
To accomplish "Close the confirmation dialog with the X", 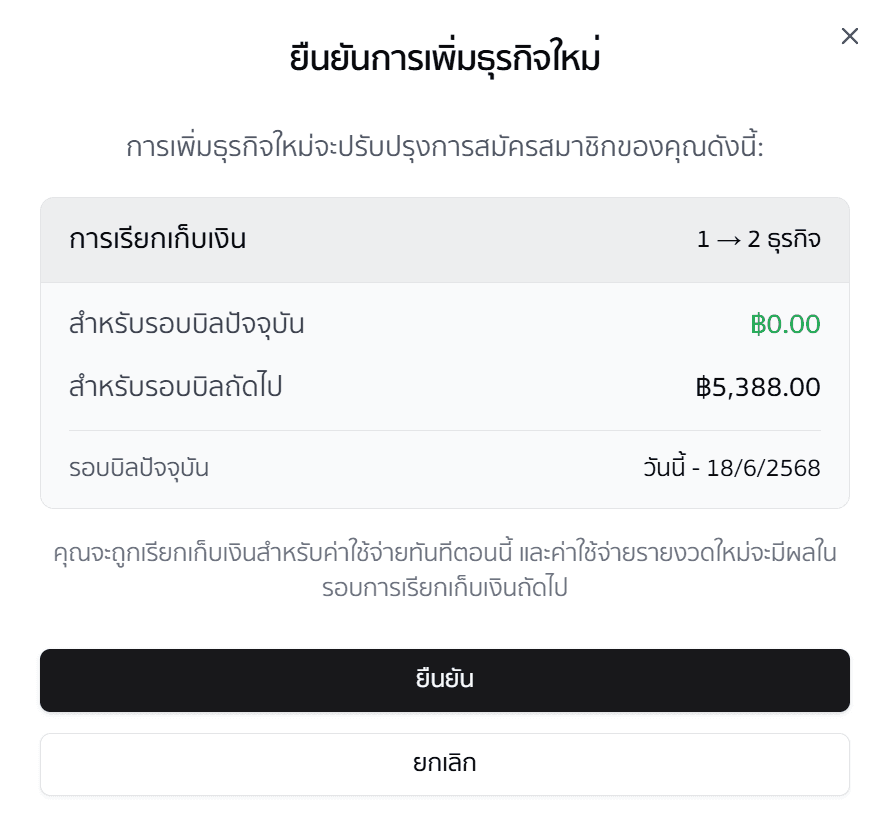I will point(850,36).
